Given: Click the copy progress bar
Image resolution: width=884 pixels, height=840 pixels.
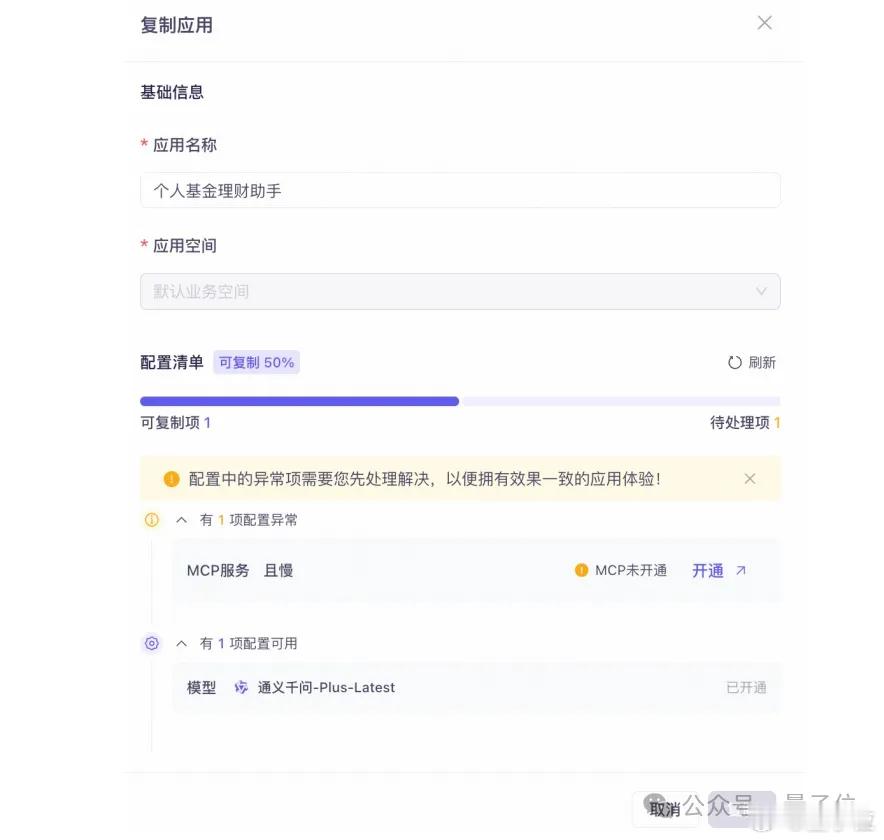Looking at the screenshot, I should click(x=460, y=401).
